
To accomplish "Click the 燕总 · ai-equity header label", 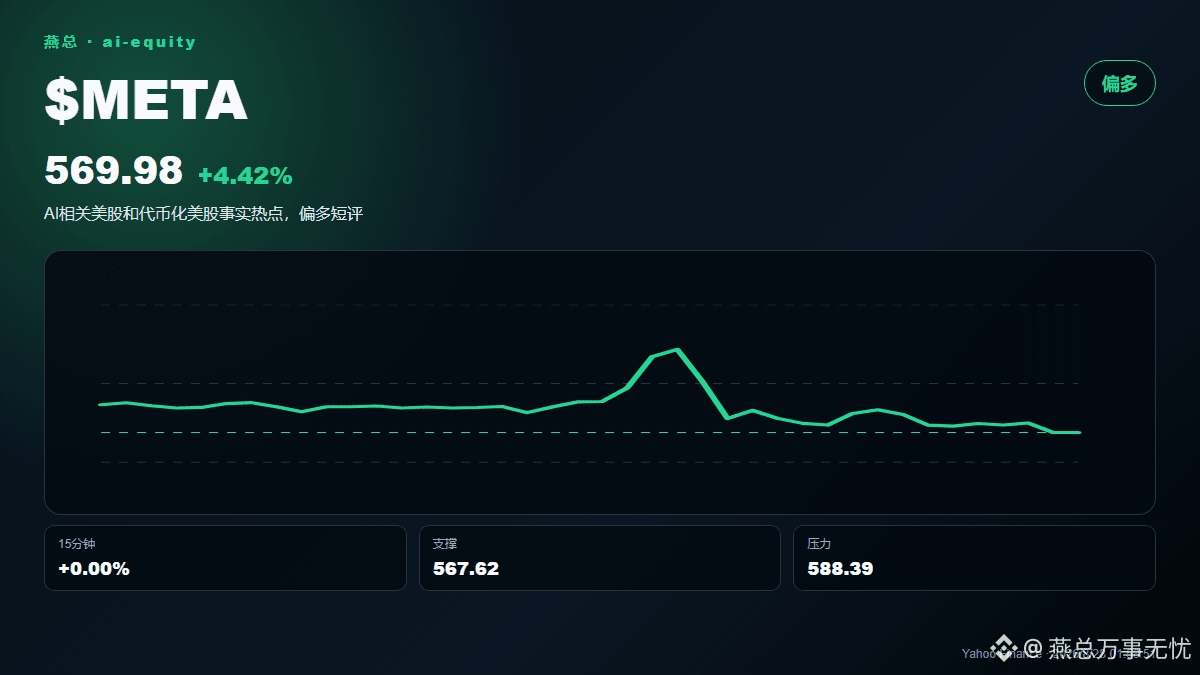I will [120, 42].
